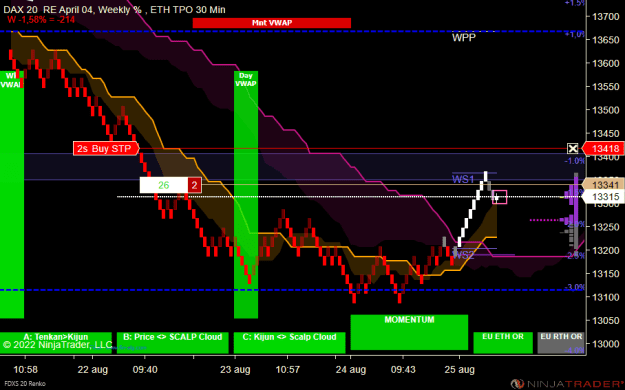Select the B: Price <> SCALP Cloud box
625x390 pixels.
[173, 343]
